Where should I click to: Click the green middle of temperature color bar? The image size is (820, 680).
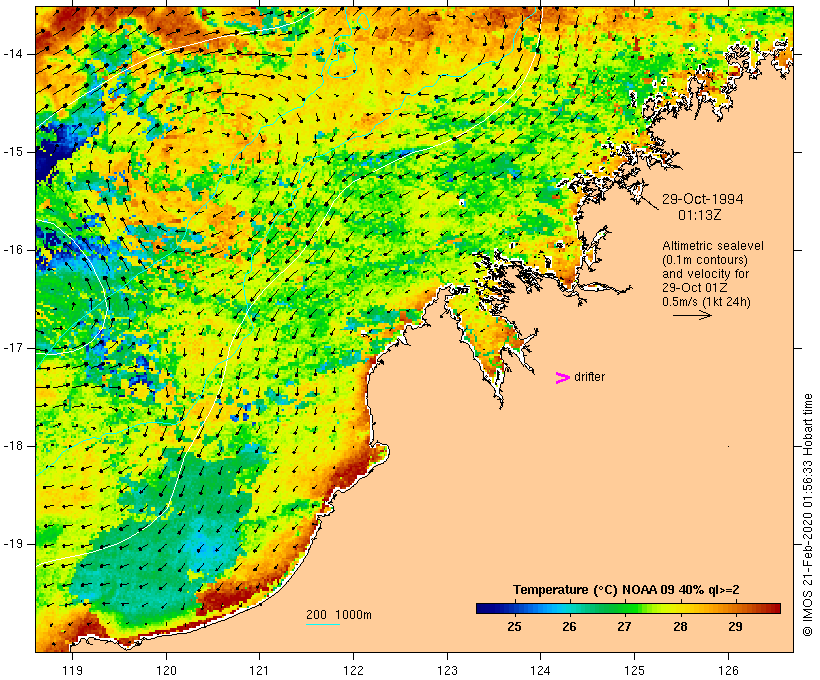click(x=628, y=608)
